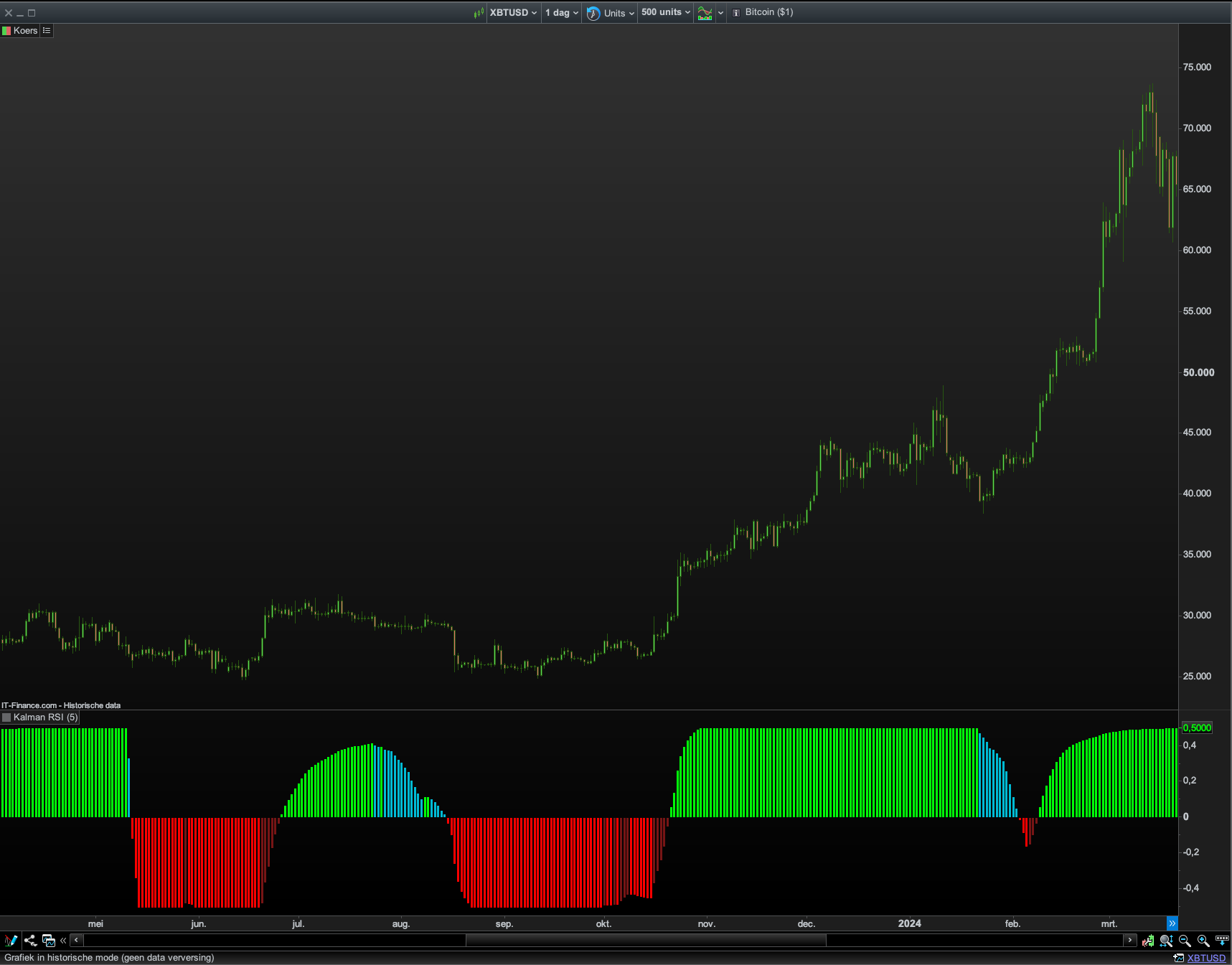Click the blue clock history icon

tap(593, 14)
